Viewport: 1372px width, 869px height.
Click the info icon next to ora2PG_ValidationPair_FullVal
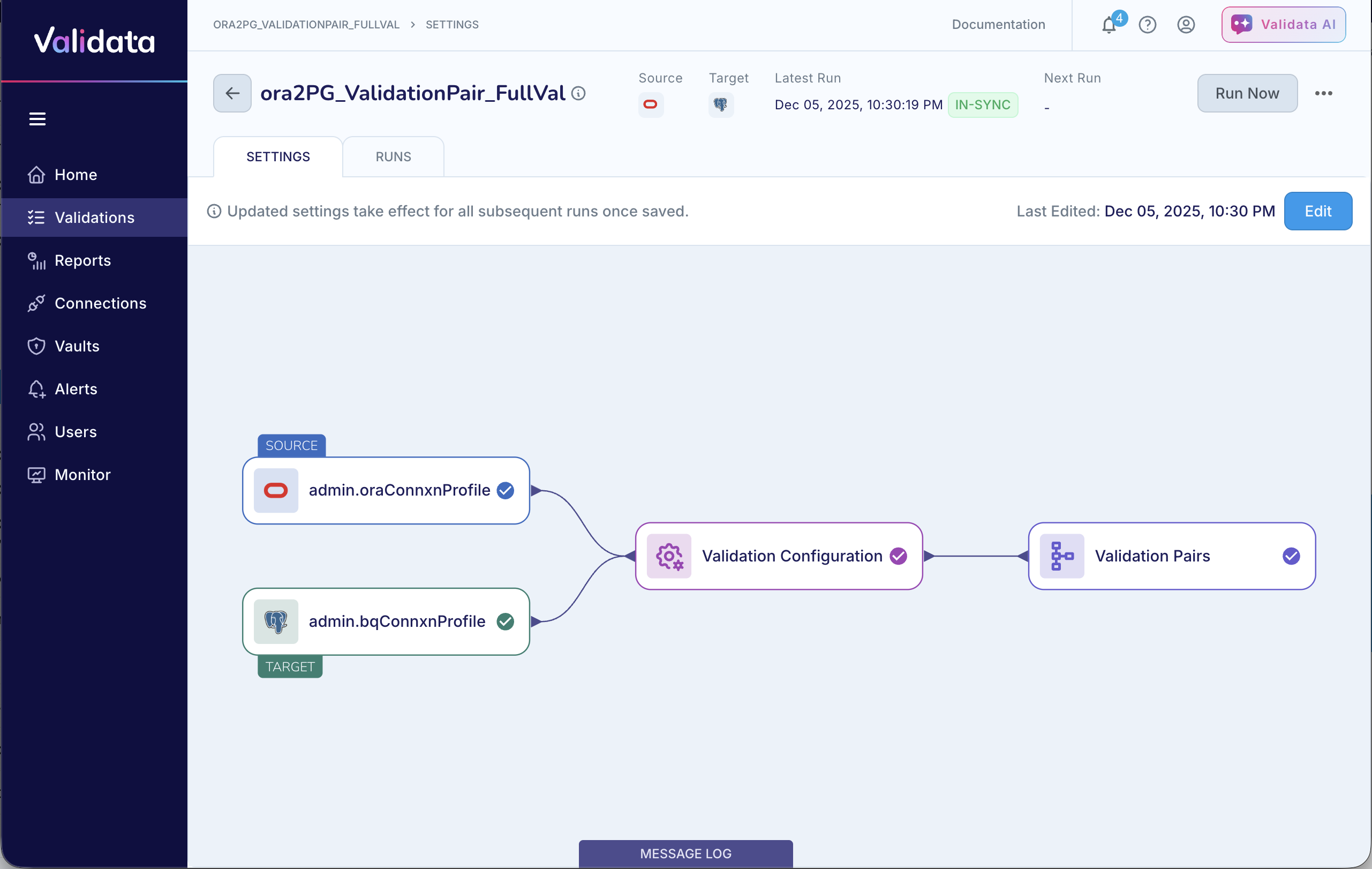pos(577,93)
